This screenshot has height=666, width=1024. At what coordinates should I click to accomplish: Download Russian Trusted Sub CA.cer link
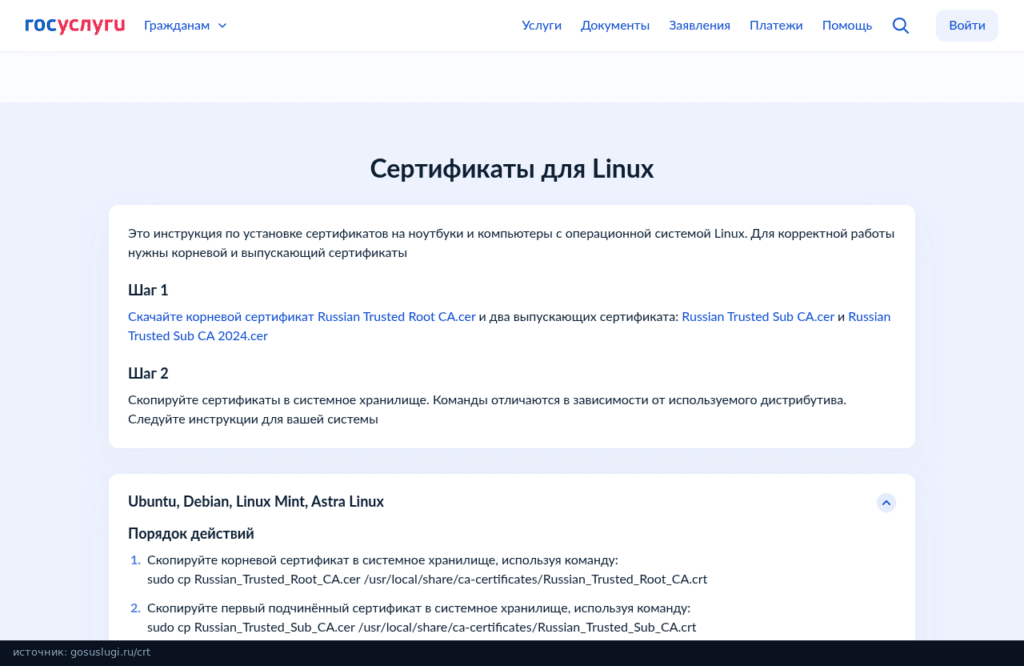tap(758, 317)
